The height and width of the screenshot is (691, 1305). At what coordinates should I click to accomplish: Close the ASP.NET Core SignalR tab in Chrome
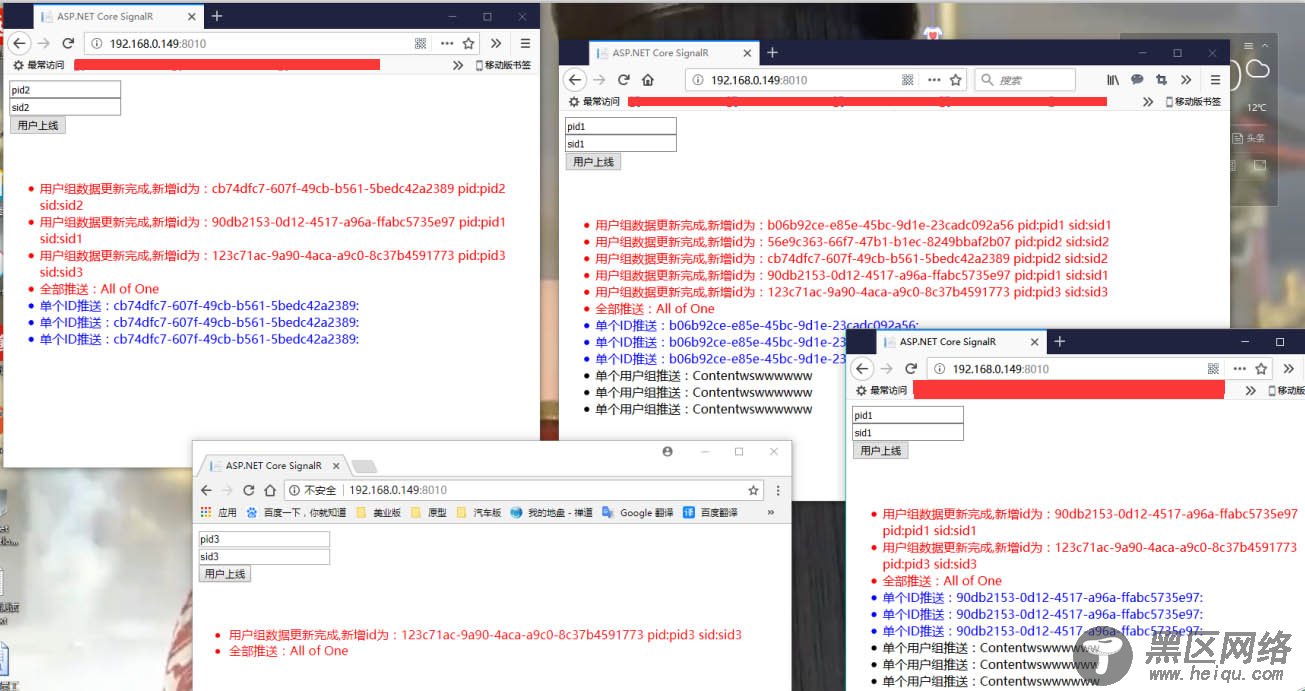[x=336, y=466]
